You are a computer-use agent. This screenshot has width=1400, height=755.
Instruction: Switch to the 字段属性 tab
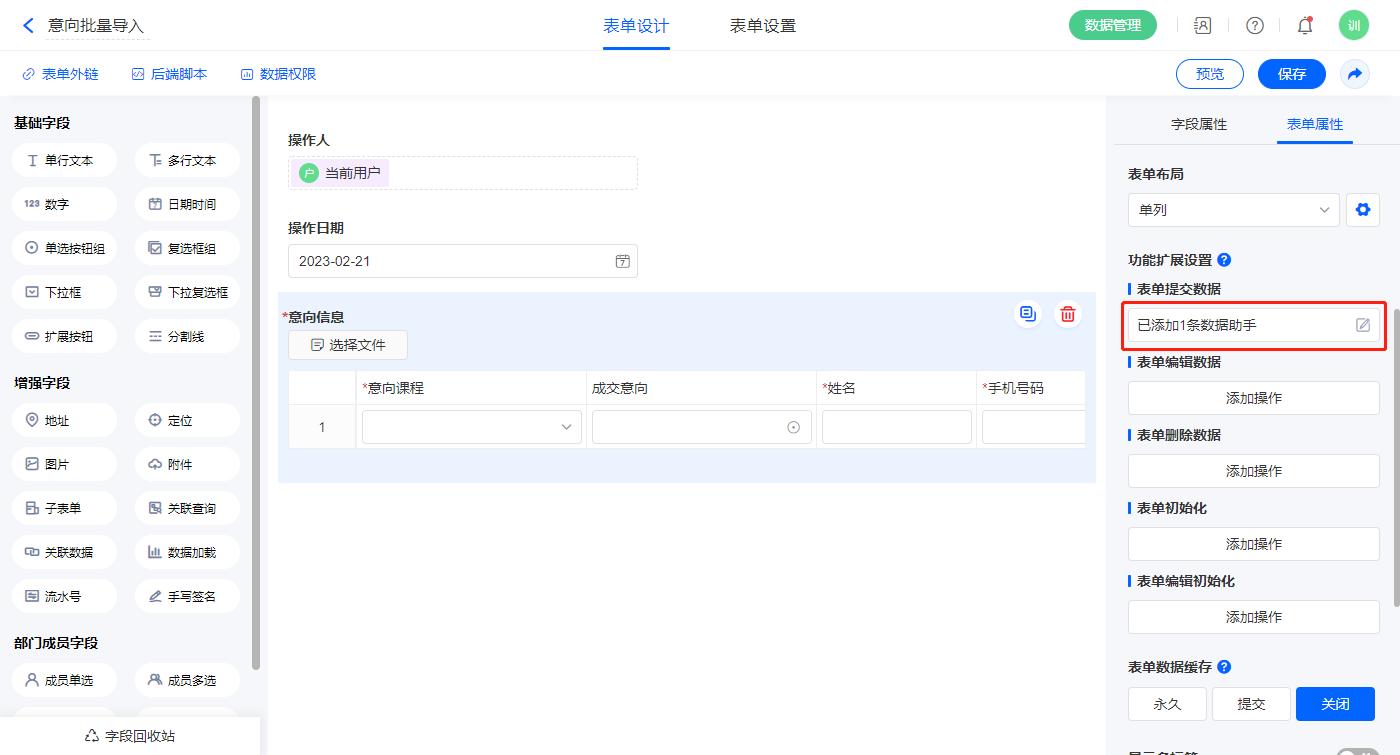click(1198, 124)
